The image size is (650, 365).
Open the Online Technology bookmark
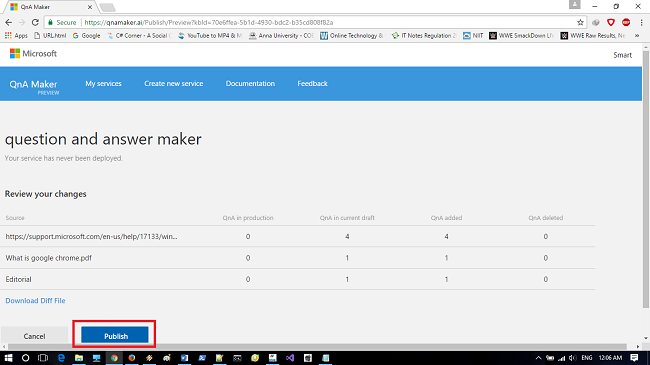[x=352, y=36]
